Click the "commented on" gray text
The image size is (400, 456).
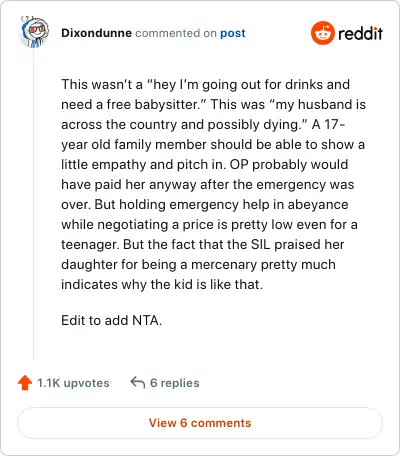[x=176, y=33]
